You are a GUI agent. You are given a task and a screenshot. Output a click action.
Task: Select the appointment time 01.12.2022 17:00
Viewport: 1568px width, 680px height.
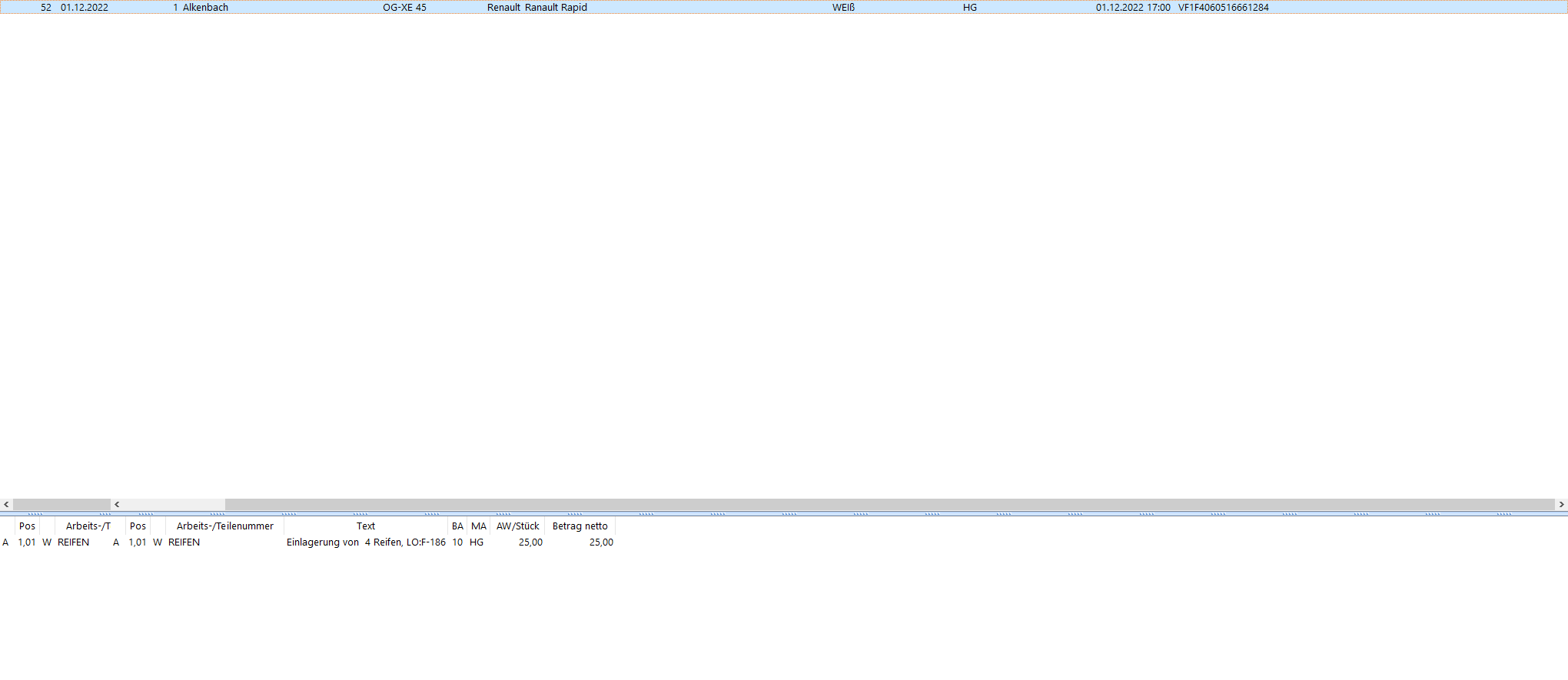point(1133,8)
